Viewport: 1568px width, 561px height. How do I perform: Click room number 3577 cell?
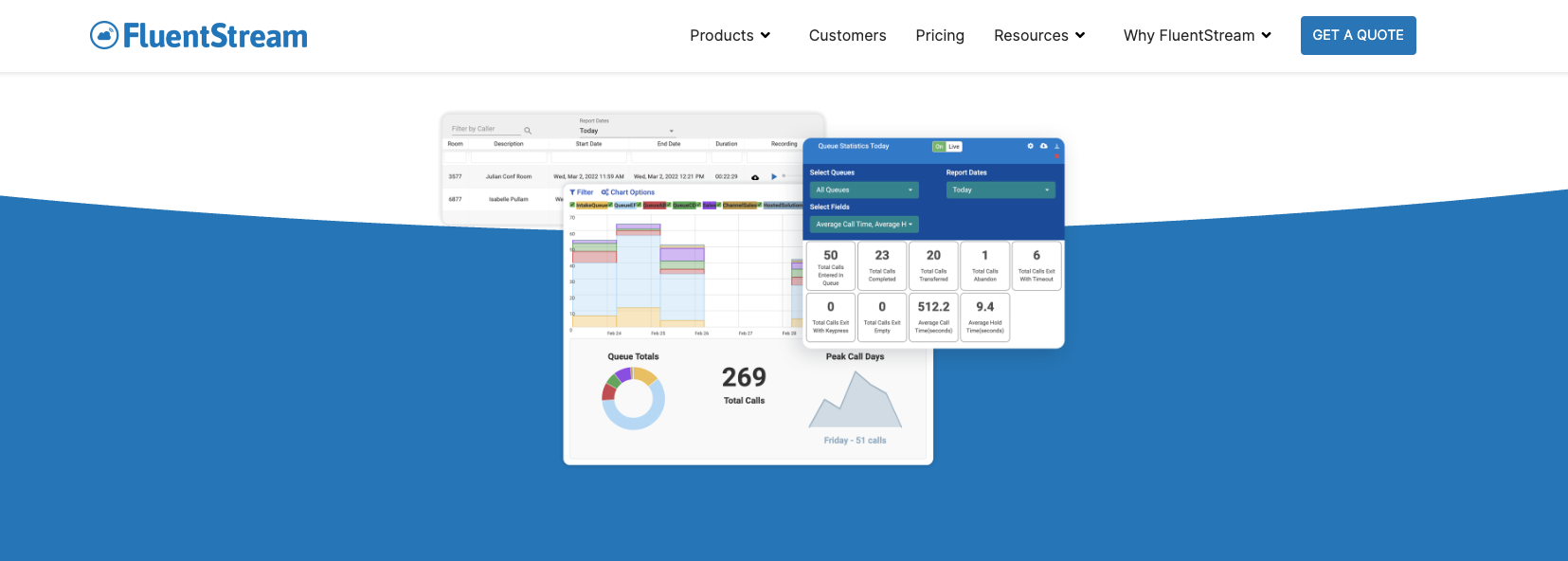pos(456,176)
